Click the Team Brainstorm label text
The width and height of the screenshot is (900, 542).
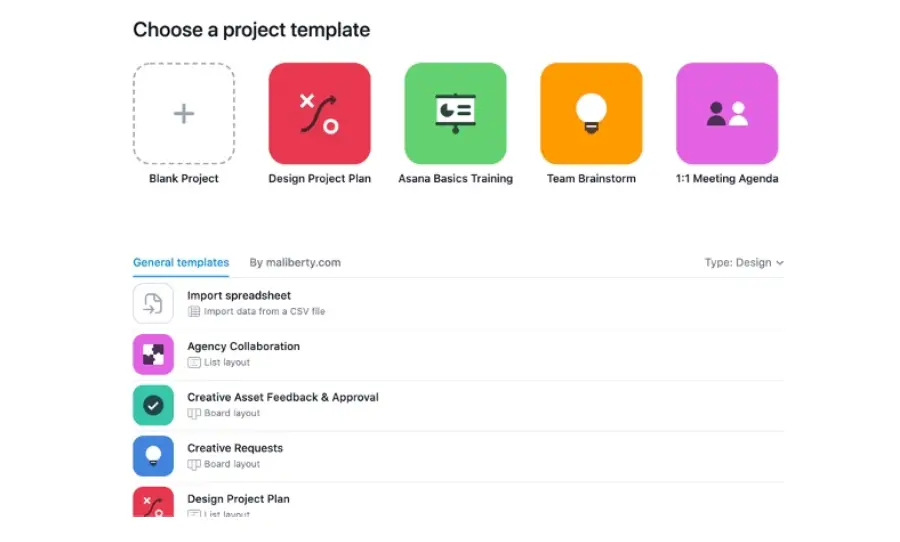[591, 179]
